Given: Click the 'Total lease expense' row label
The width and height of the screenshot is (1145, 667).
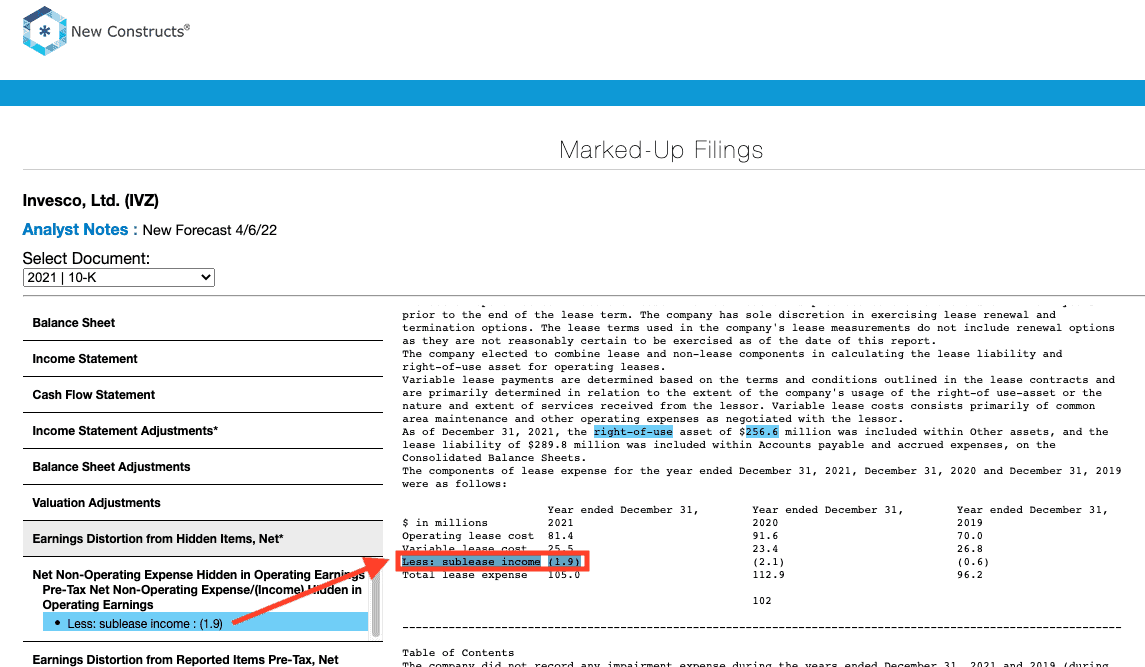Looking at the screenshot, I should pos(464,575).
